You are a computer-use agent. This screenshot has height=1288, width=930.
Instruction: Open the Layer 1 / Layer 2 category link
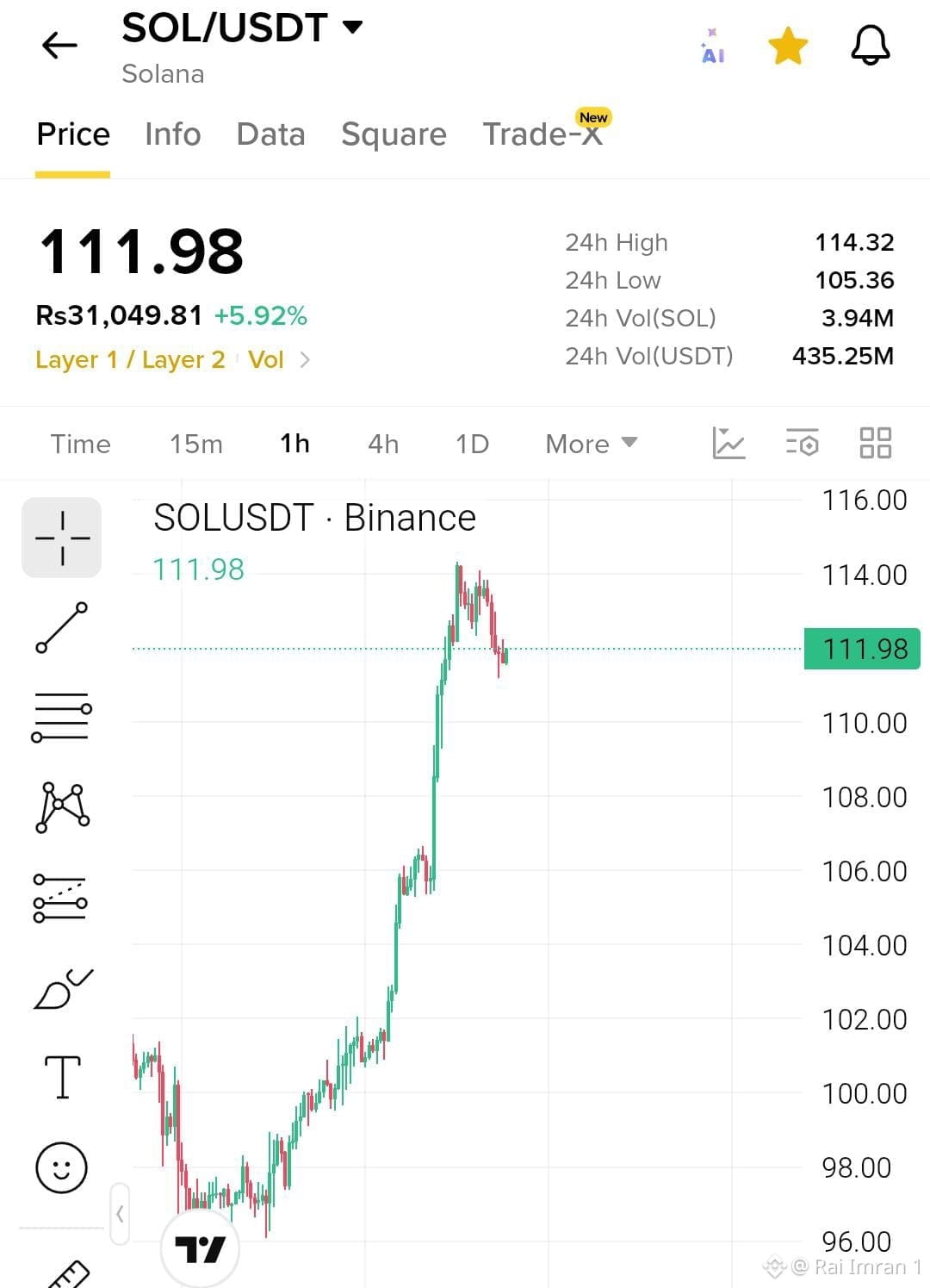[x=130, y=359]
